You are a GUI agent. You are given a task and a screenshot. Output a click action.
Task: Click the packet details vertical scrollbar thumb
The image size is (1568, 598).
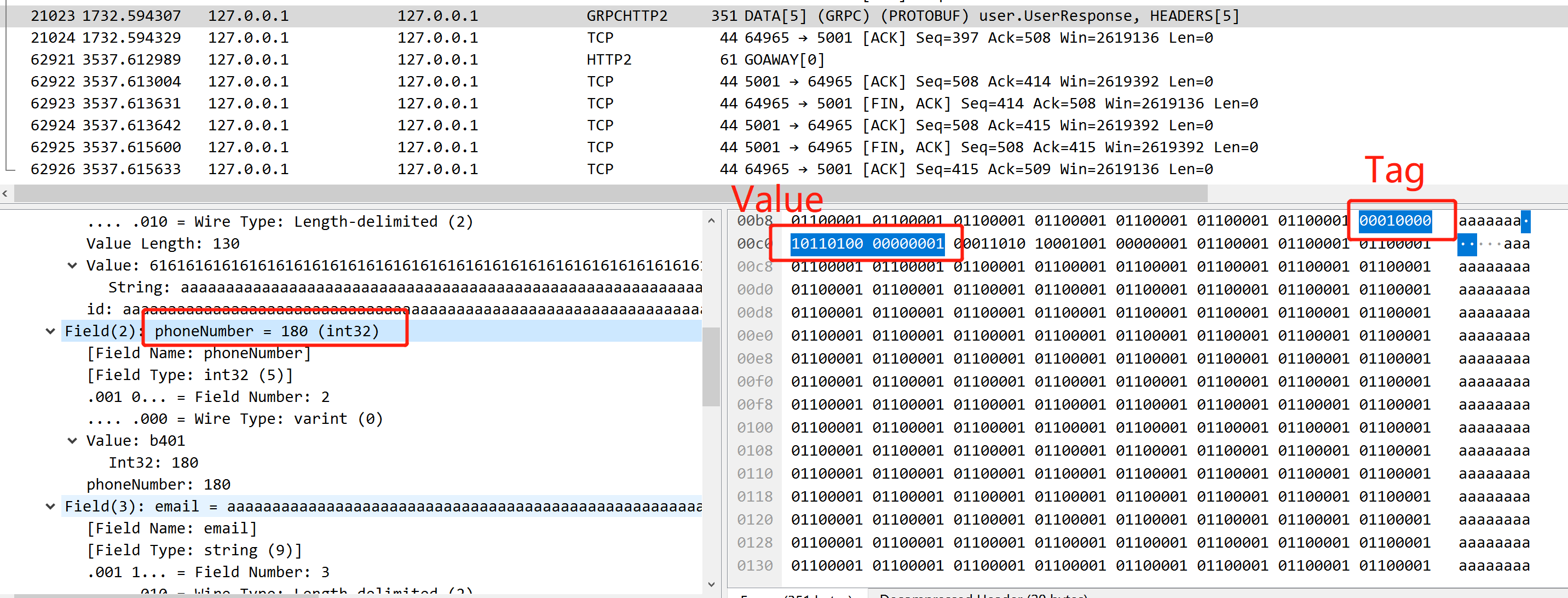tap(711, 366)
